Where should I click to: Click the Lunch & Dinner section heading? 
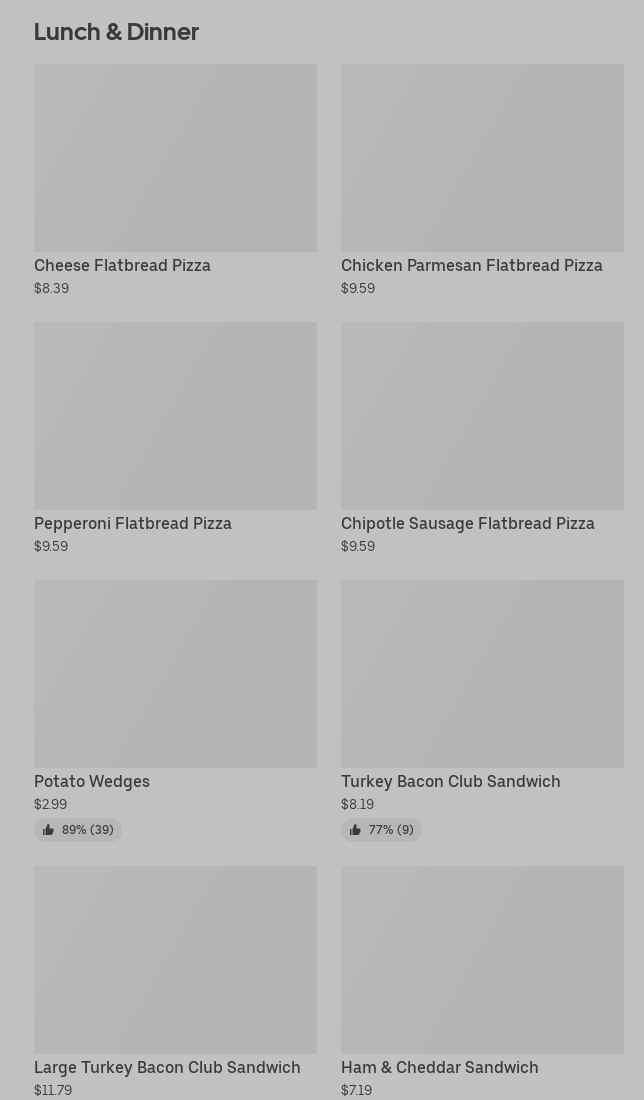116,32
